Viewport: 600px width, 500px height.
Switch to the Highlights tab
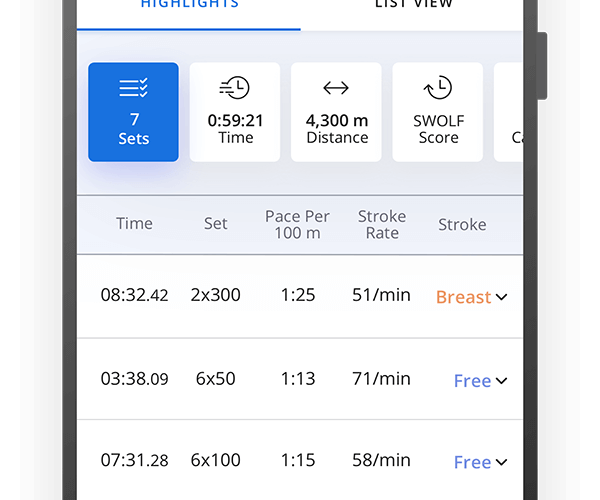point(189,5)
